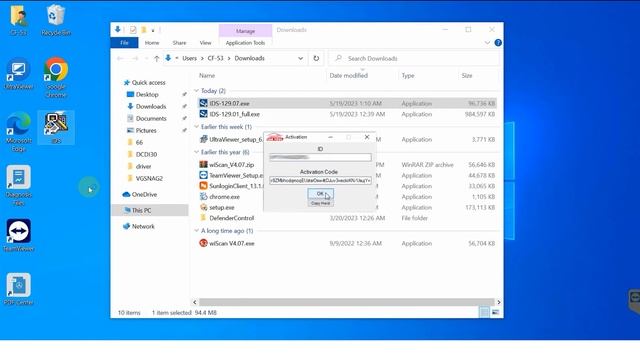Switch to large icons view in status bar
640x360 pixels.
(x=495, y=313)
